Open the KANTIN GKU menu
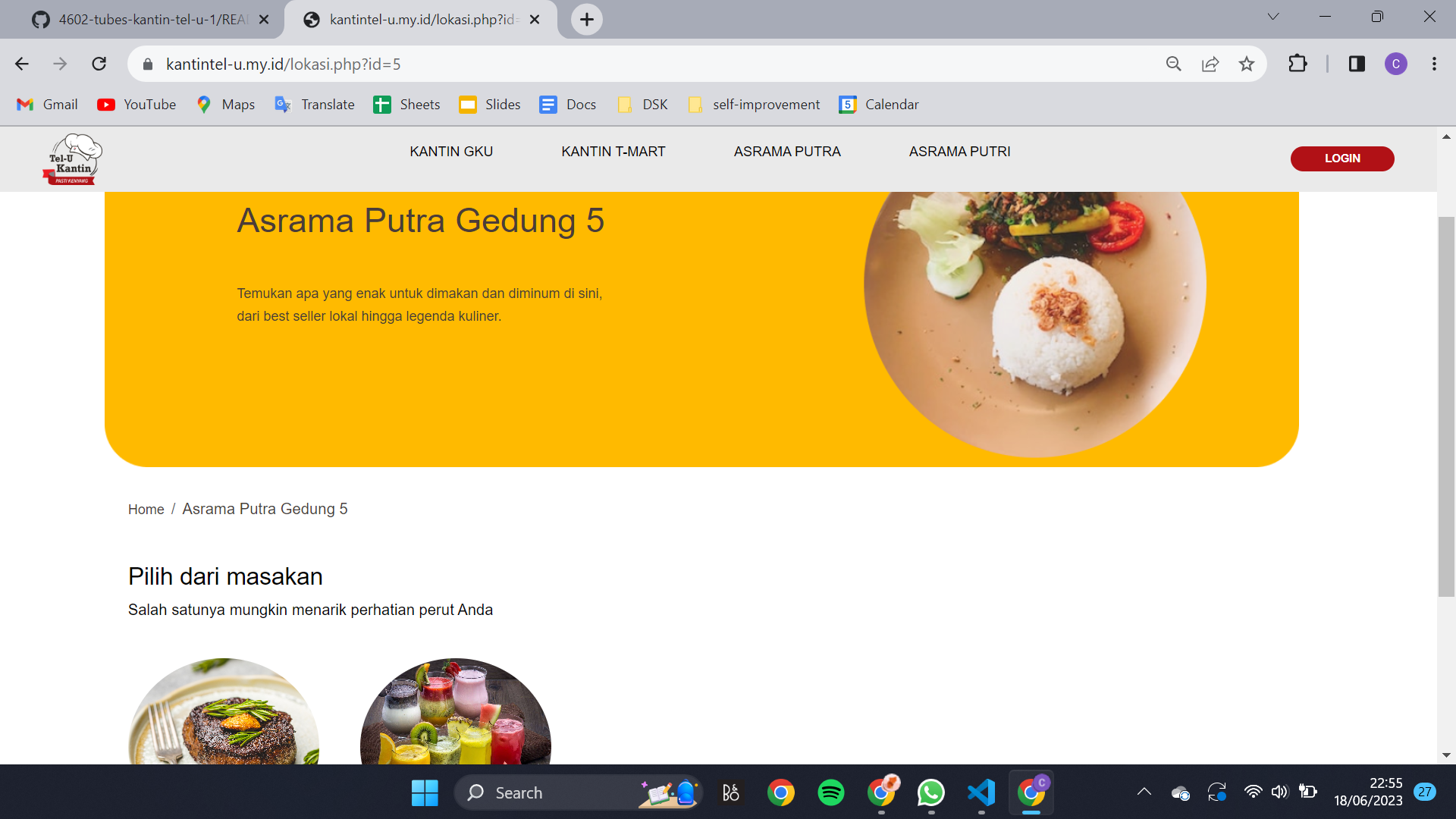This screenshot has width=1456, height=819. click(x=451, y=152)
